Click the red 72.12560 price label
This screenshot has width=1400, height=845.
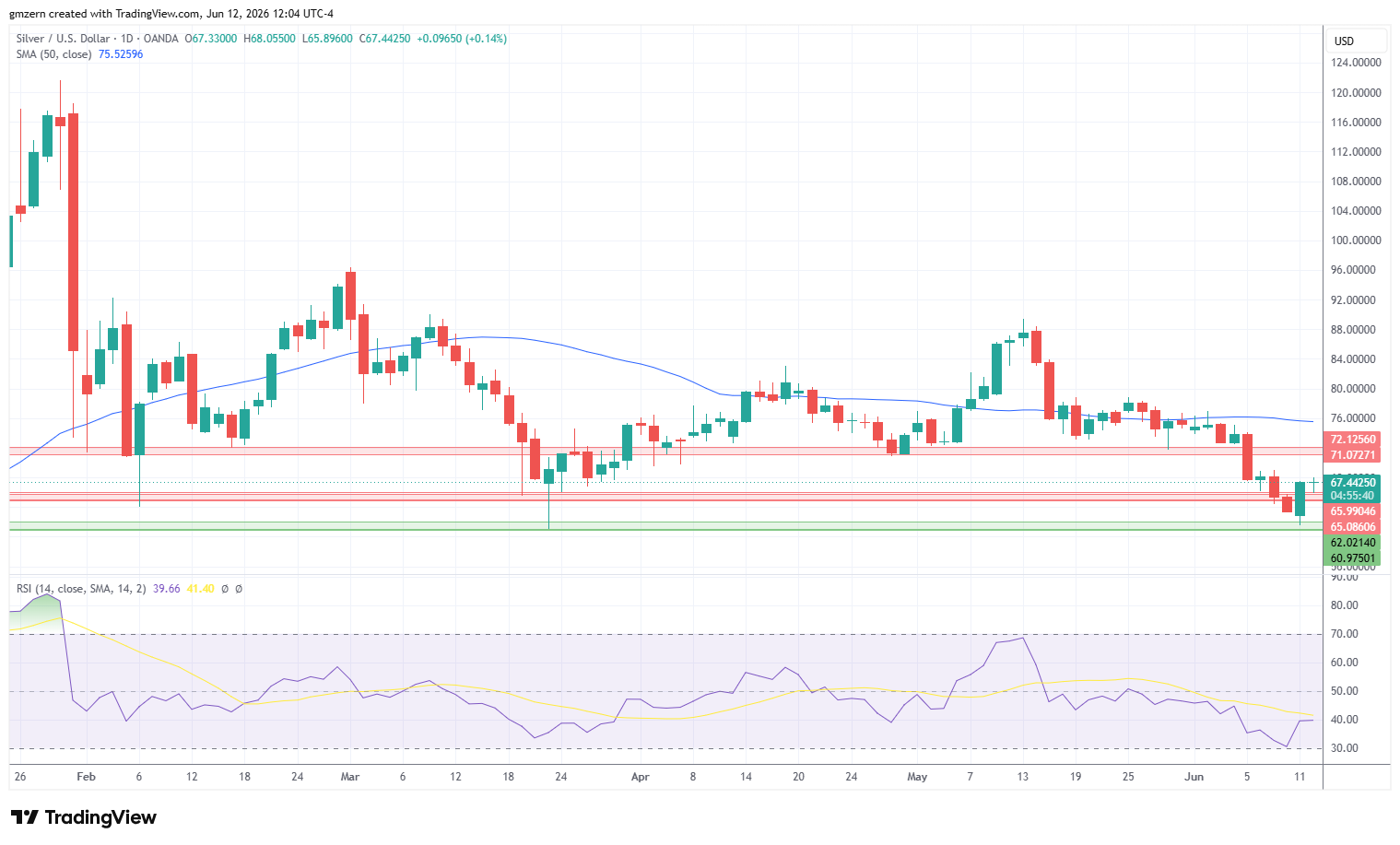click(x=1353, y=440)
